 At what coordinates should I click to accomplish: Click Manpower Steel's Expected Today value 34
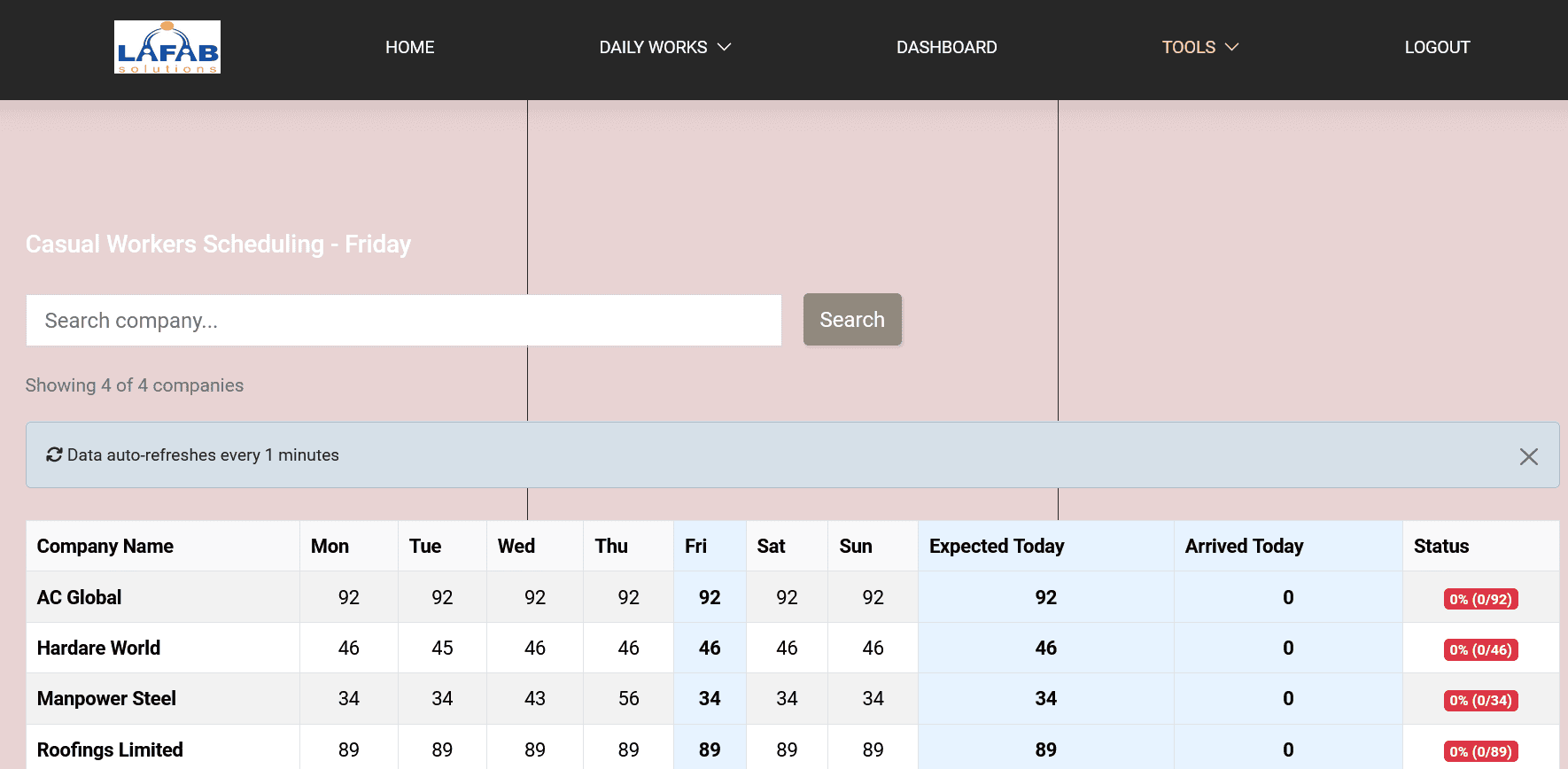point(1046,698)
